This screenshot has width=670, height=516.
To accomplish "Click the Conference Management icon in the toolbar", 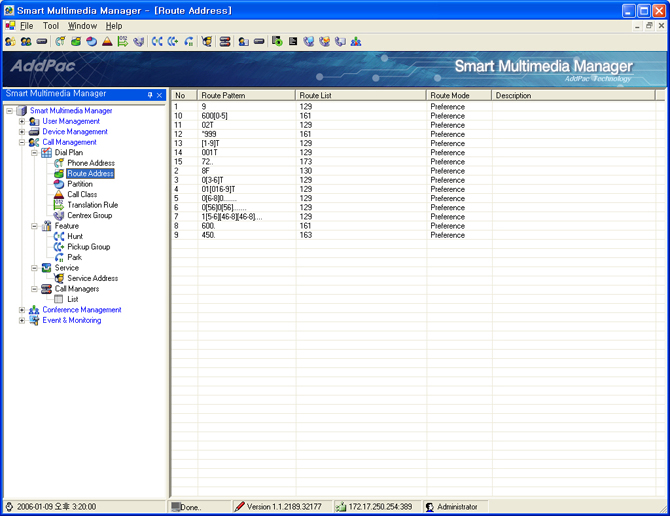I will tap(357, 42).
